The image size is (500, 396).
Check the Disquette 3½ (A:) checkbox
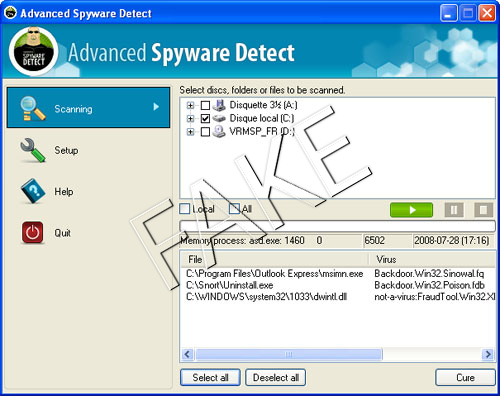tap(205, 105)
